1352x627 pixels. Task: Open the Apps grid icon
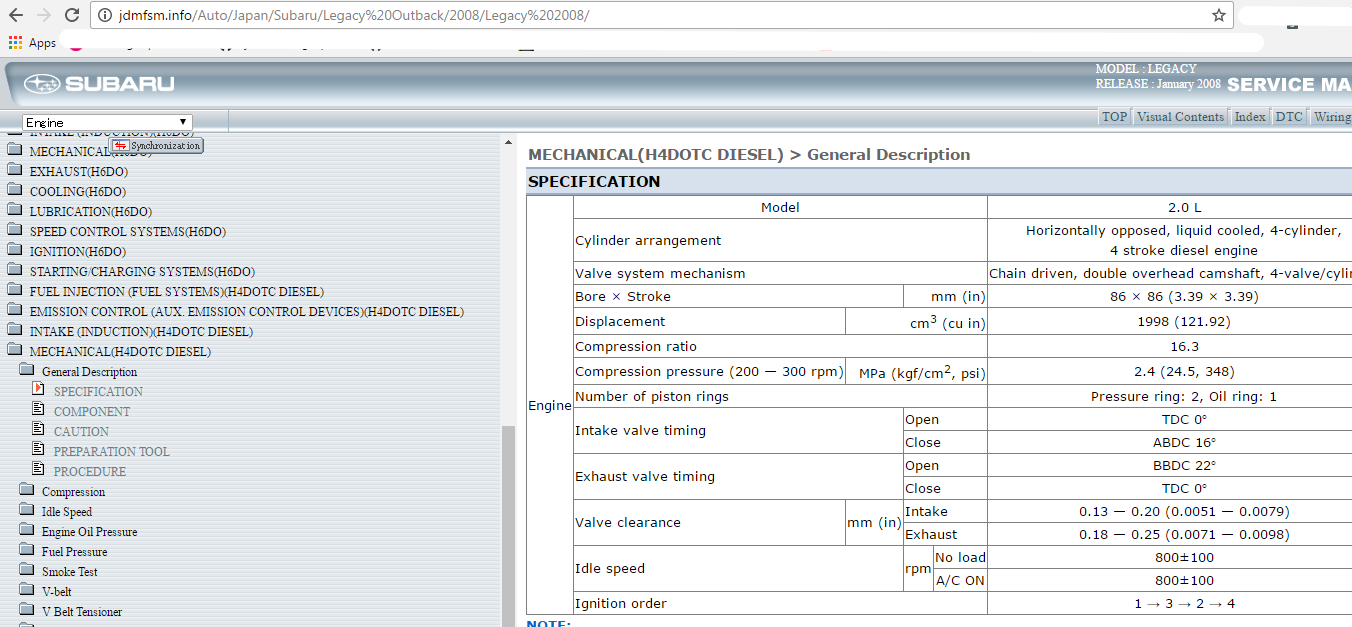tap(15, 43)
